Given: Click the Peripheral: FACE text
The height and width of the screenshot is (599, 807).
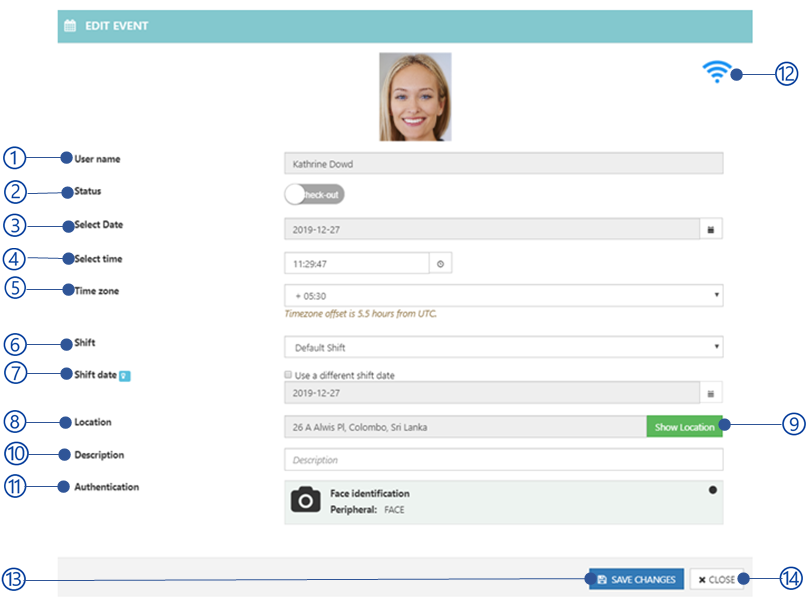Looking at the screenshot, I should pyautogui.click(x=367, y=509).
